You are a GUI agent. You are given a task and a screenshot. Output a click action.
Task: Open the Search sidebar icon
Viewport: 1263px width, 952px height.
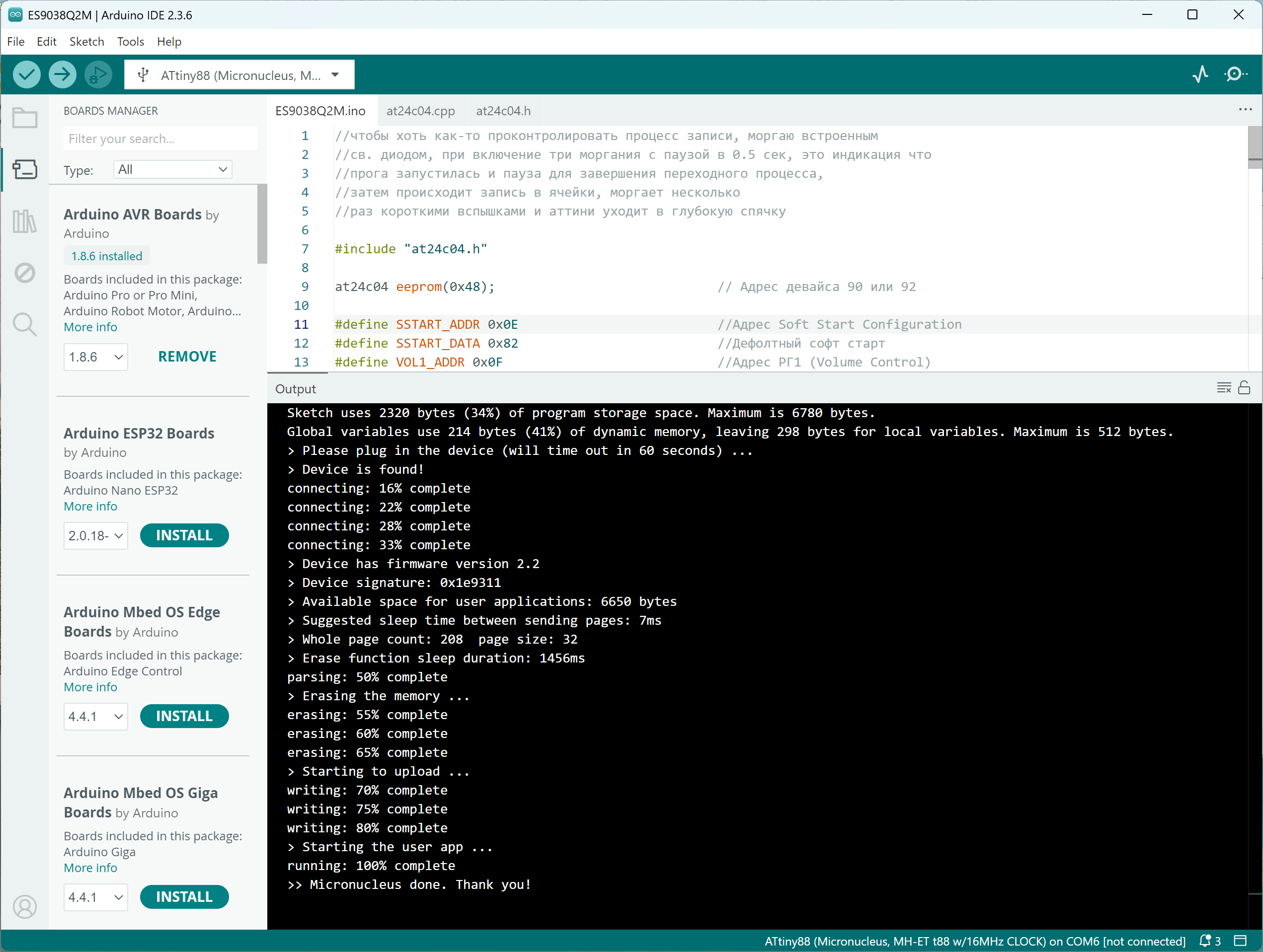pos(24,324)
